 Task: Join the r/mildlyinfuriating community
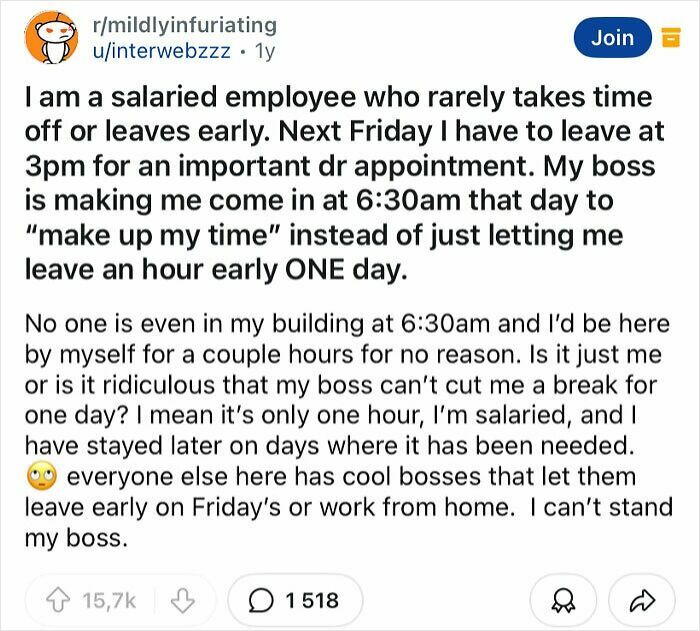tap(612, 38)
